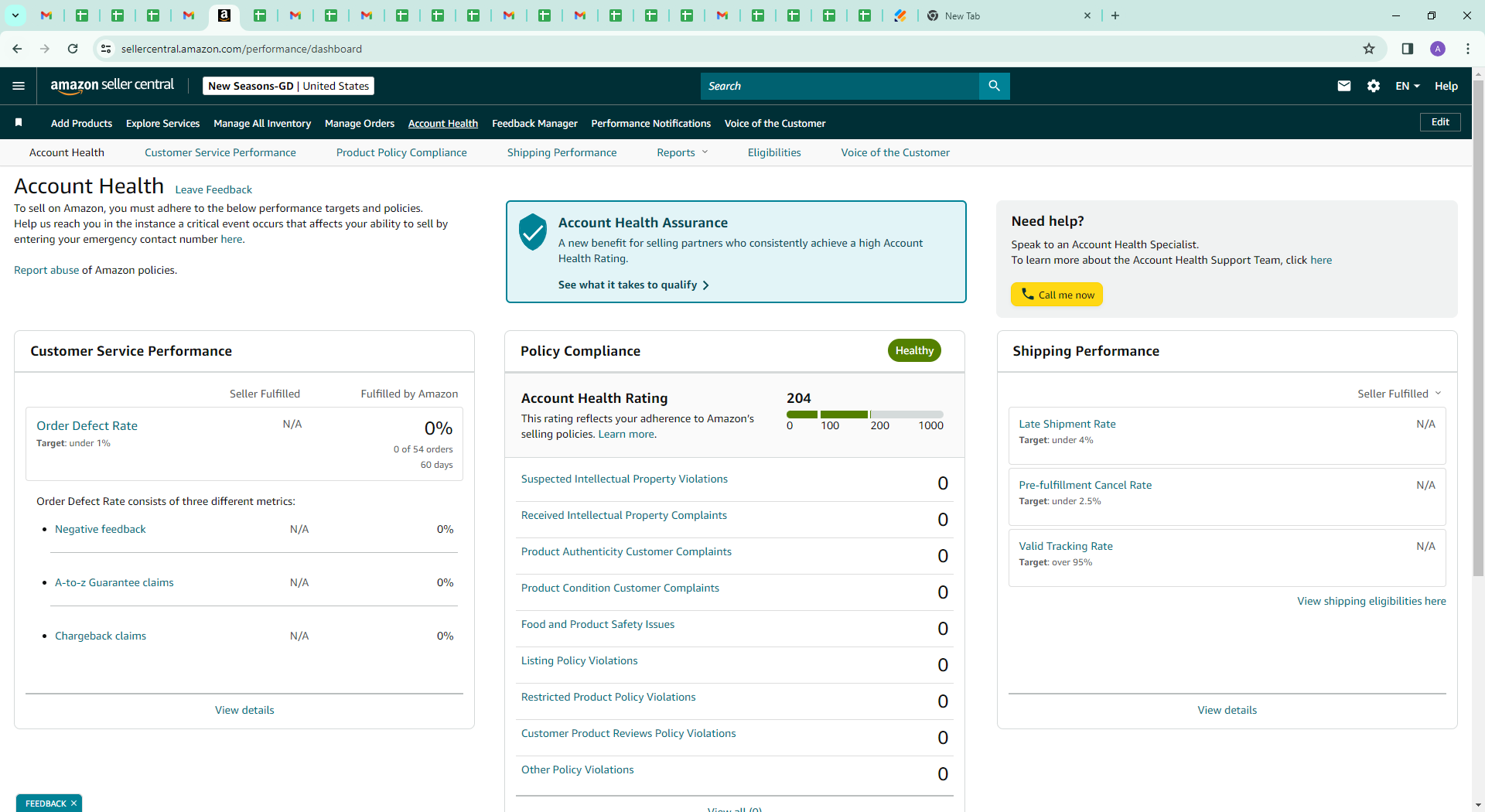Open the EN language dropdown
The height and width of the screenshot is (812, 1485).
coord(1408,86)
